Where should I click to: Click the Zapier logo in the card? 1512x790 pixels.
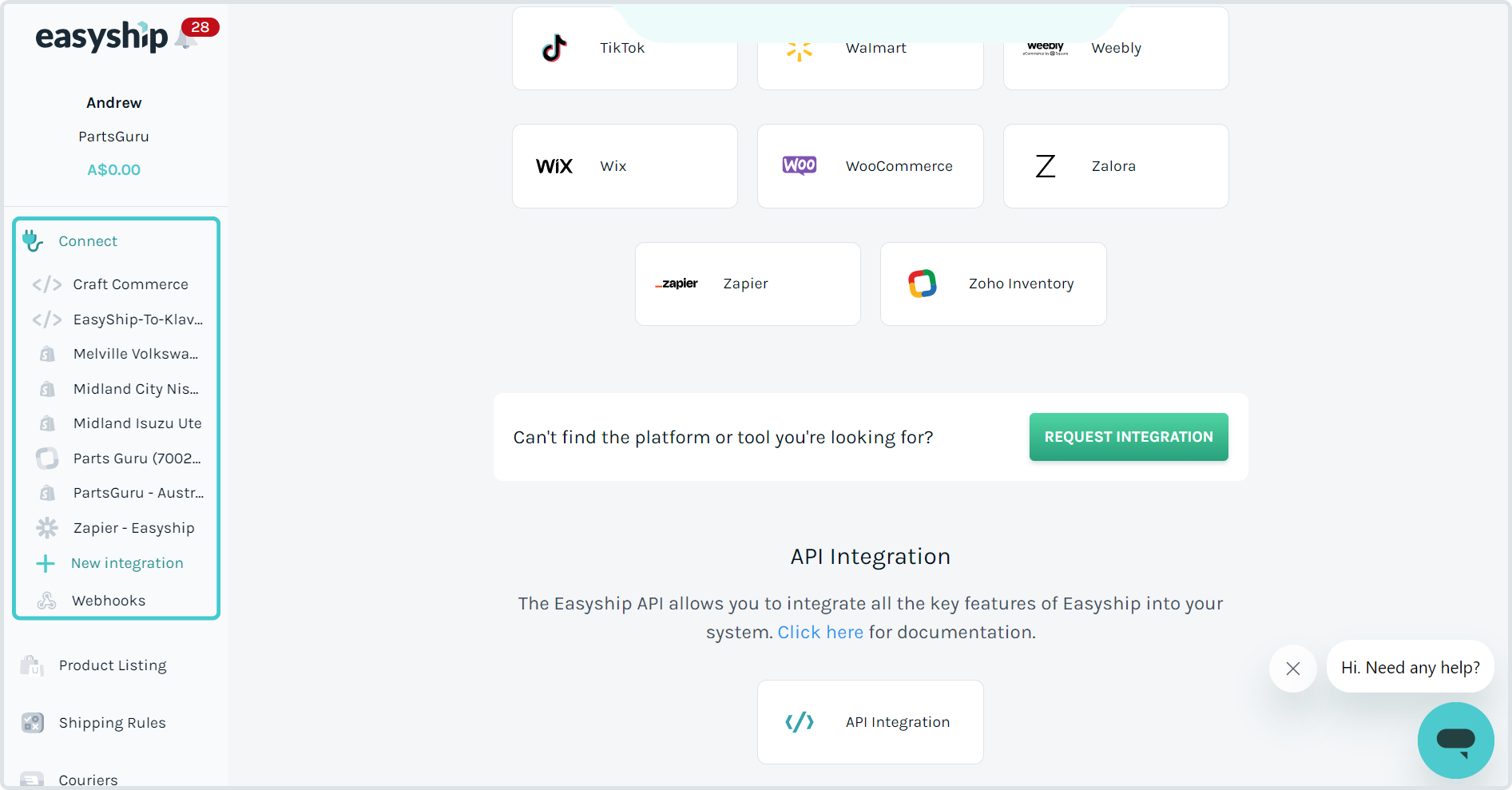point(677,284)
